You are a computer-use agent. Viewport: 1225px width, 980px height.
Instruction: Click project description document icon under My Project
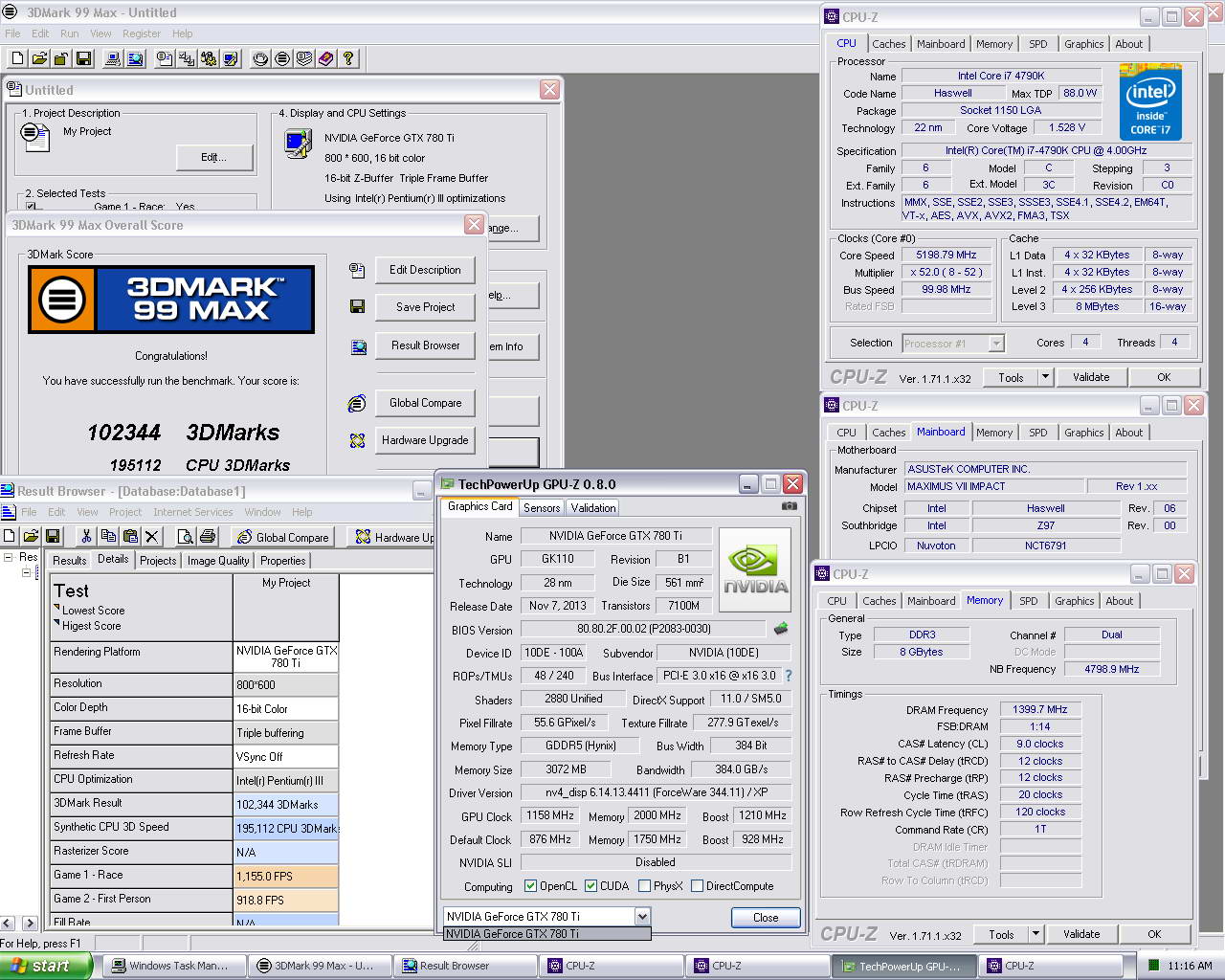click(x=34, y=137)
